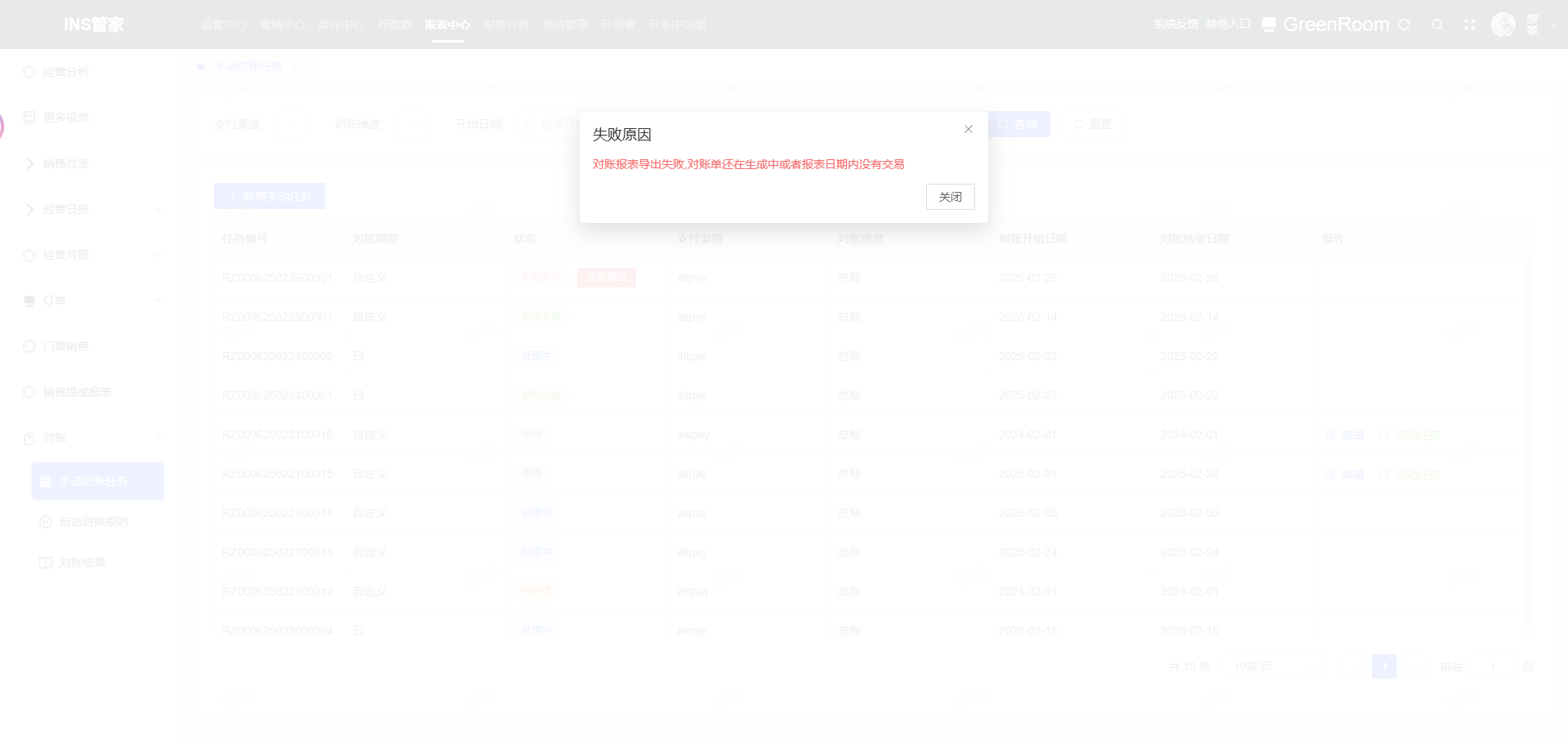This screenshot has width=1568, height=744.
Task: Click 编辑 in row RZ000625022100015
Action: pyautogui.click(x=1345, y=474)
